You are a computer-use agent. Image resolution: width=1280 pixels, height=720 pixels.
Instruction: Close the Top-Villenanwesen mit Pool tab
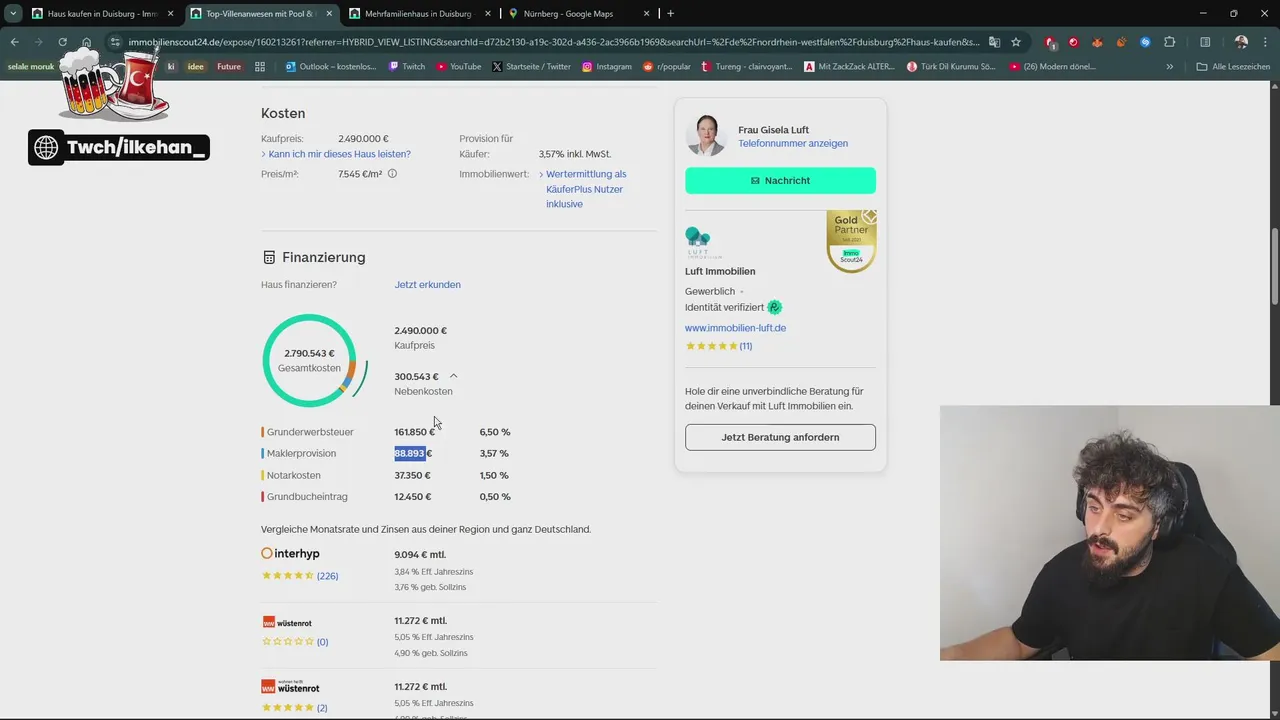(329, 14)
